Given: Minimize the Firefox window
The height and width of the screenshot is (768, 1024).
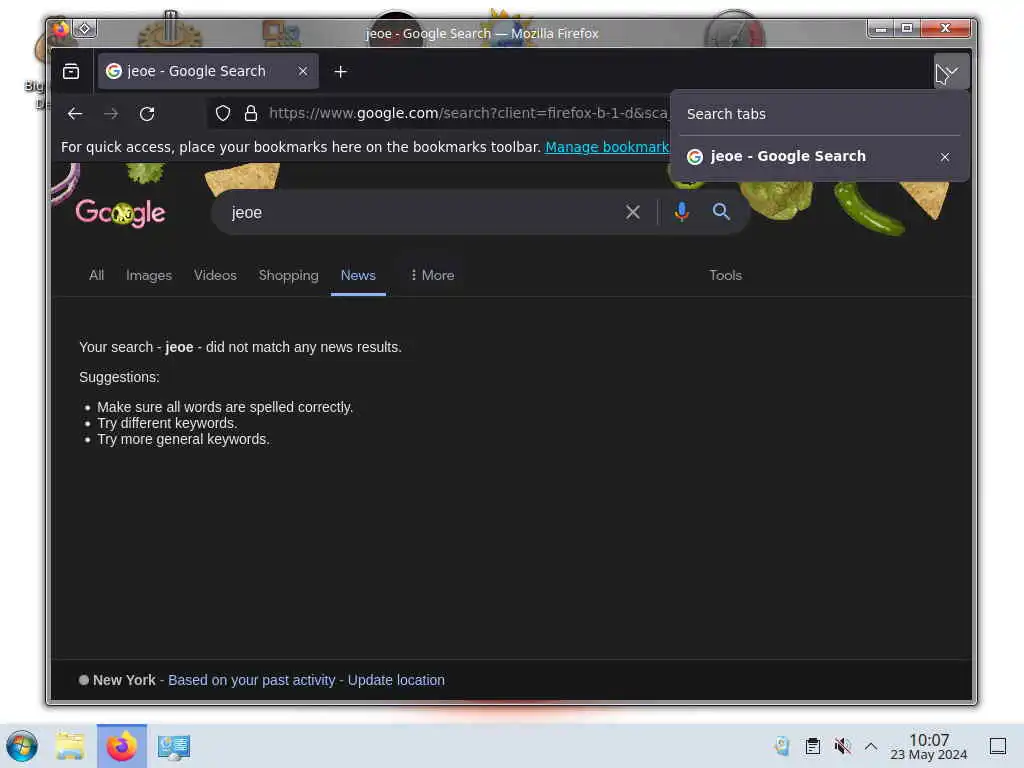Looking at the screenshot, I should pos(880,28).
